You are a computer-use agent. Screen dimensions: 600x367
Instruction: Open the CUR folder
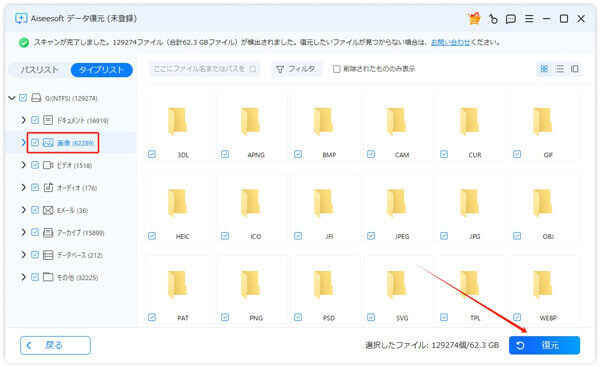click(470, 122)
